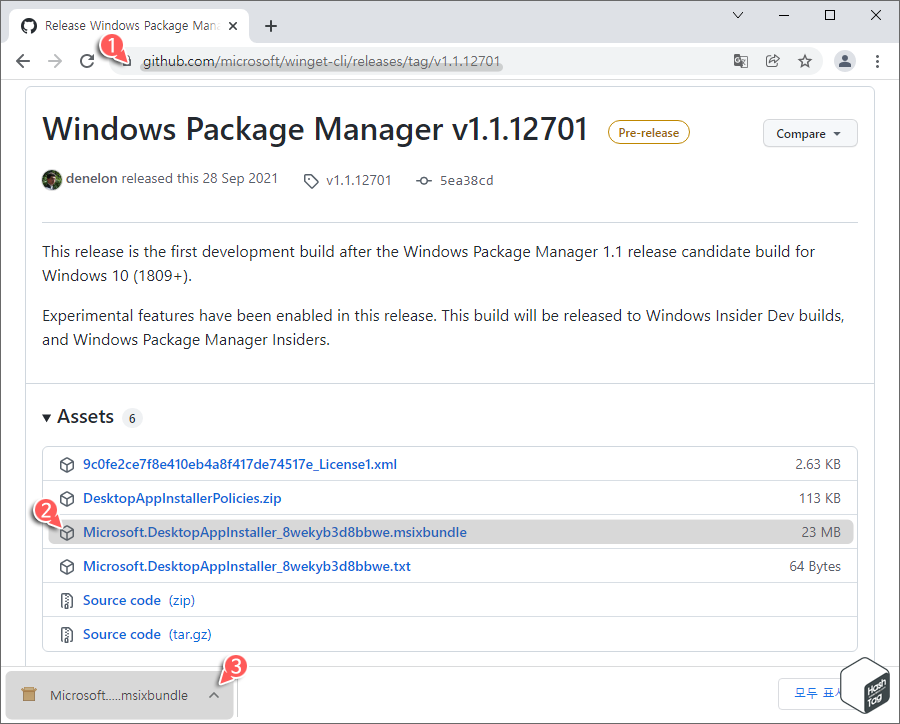Click the msixbundle file icon in download bar
Screen dimensions: 900x724
coord(29,695)
